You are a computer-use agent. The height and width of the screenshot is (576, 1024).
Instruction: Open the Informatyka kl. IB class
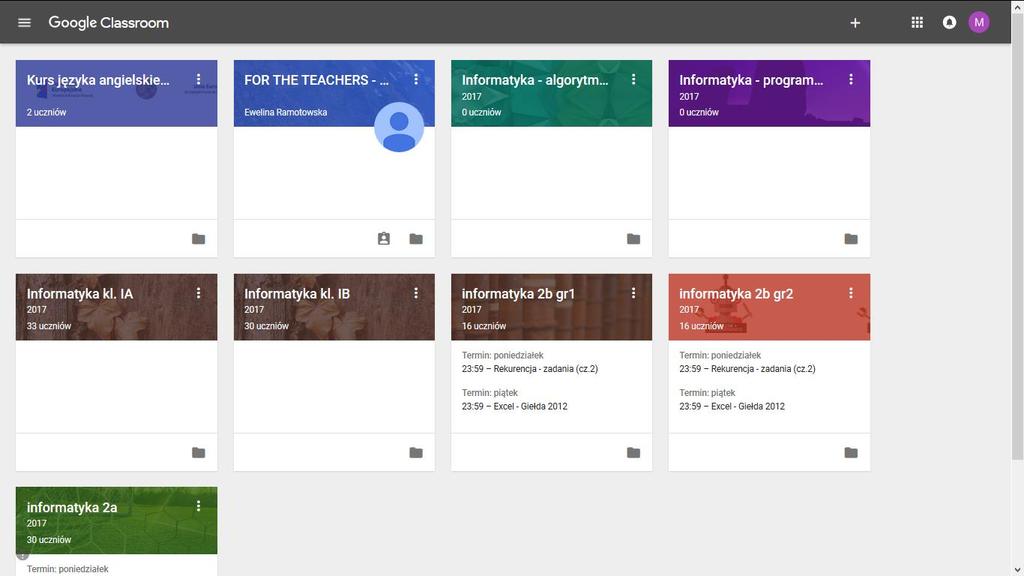coord(297,294)
